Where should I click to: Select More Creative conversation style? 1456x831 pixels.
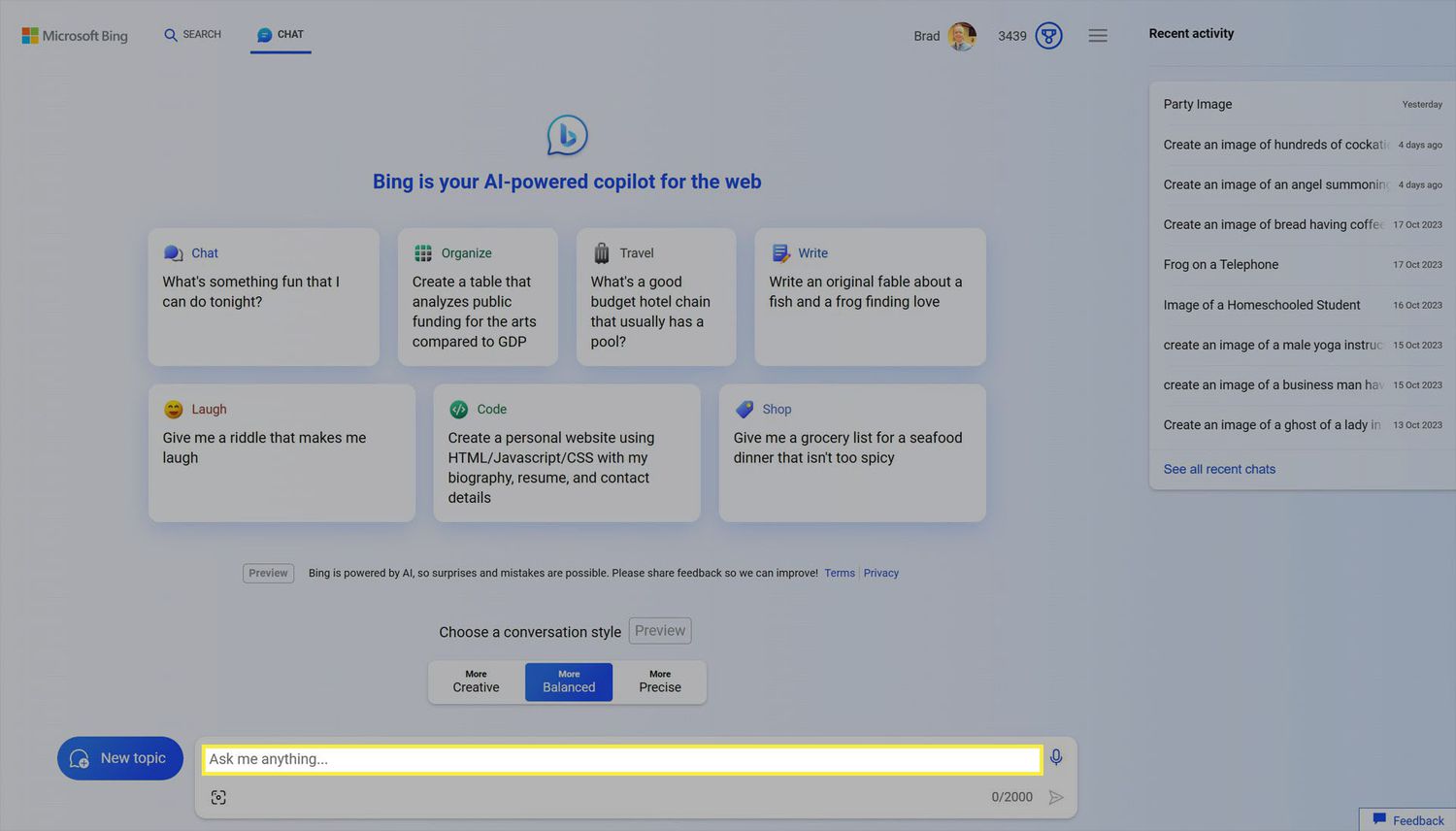click(x=476, y=681)
